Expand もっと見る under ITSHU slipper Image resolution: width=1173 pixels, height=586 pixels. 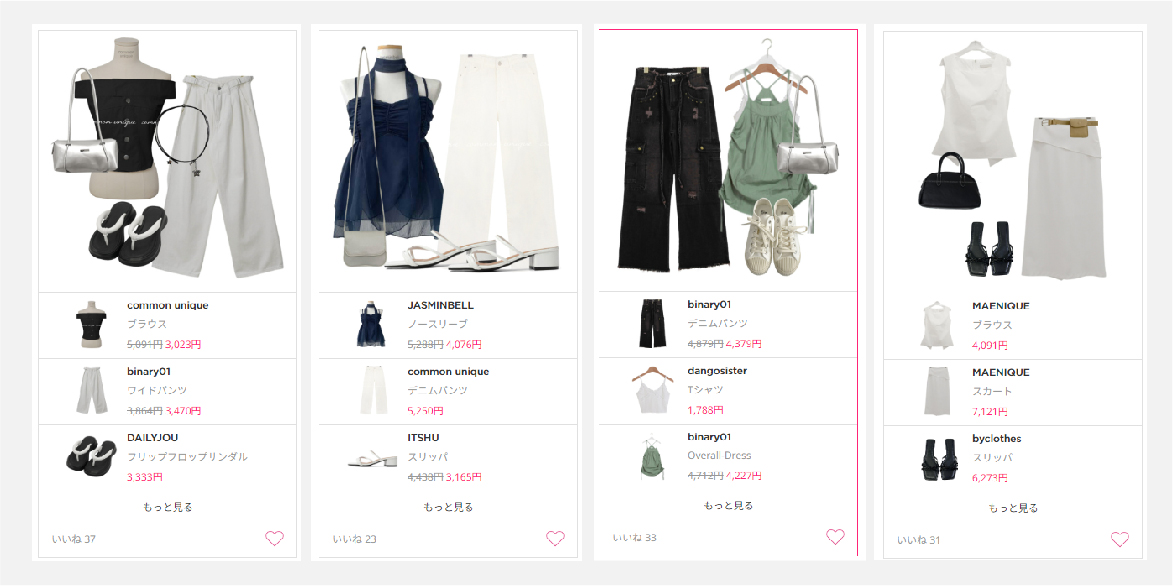pos(448,507)
